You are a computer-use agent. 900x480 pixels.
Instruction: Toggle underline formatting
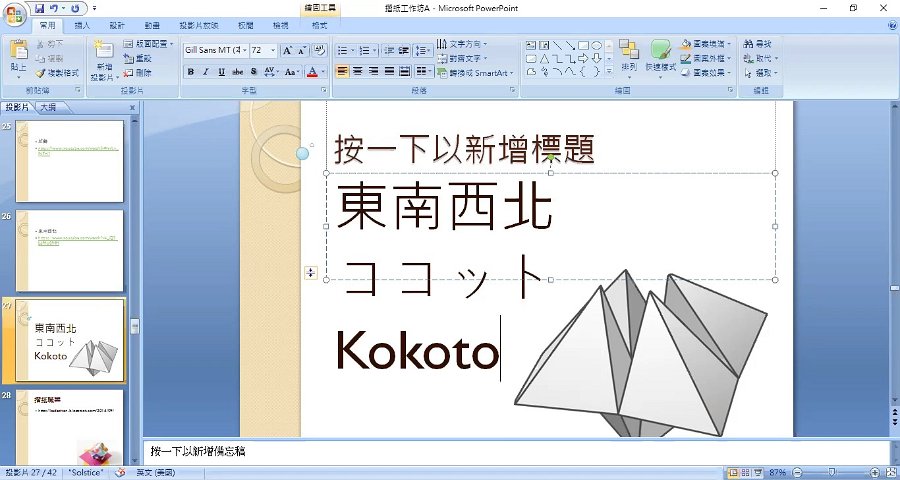point(222,72)
